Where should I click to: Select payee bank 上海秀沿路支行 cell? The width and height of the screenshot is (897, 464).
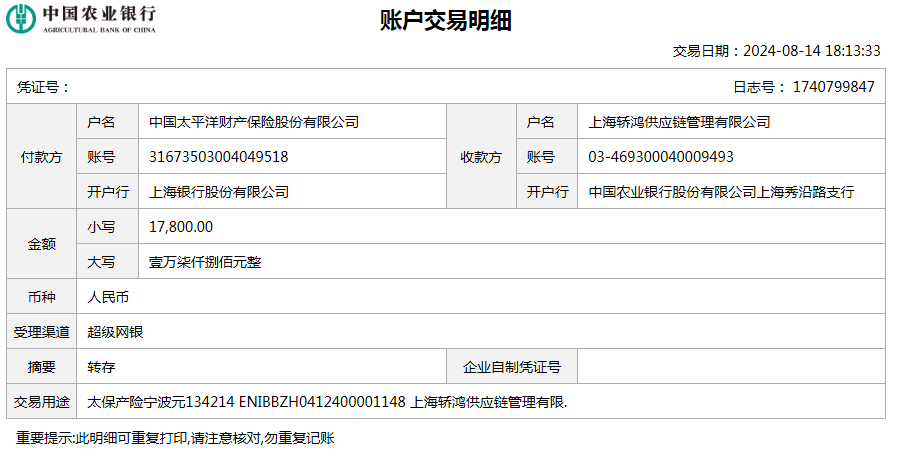click(721, 192)
